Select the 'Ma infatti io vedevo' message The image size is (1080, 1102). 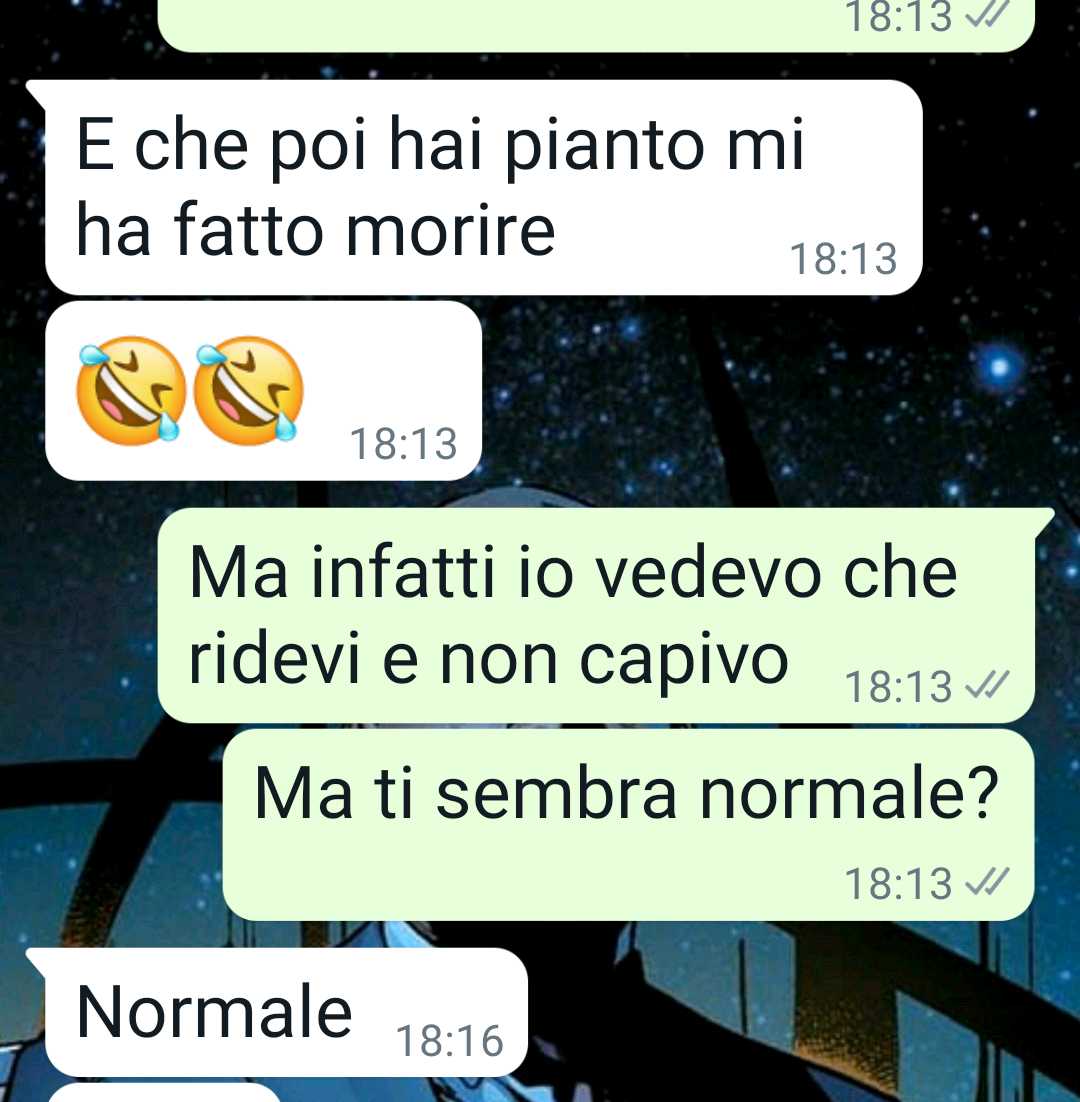[596, 615]
